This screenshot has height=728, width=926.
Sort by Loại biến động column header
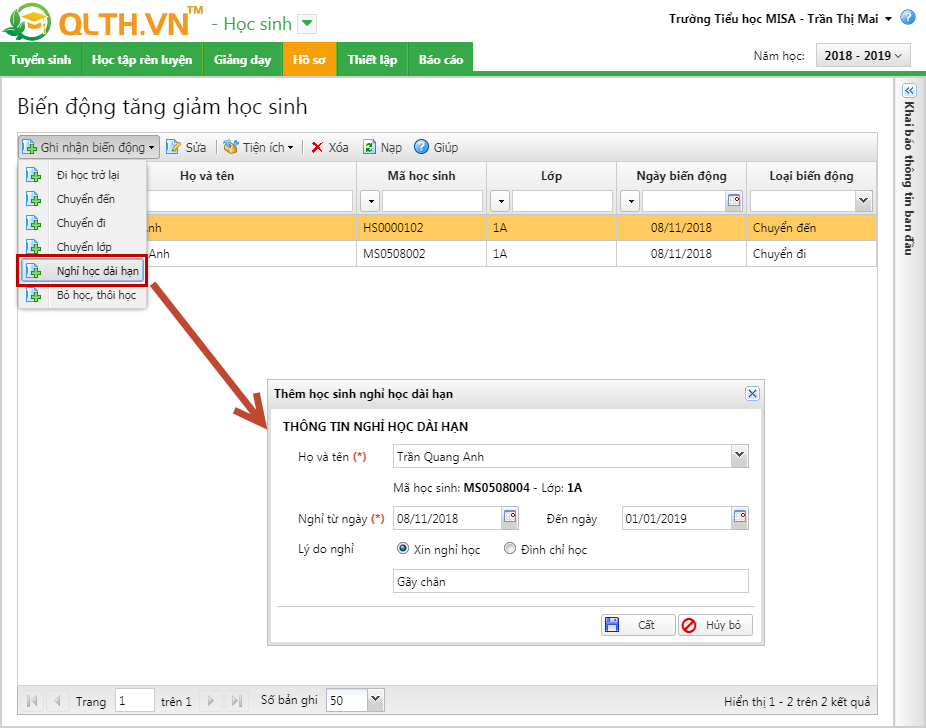pos(811,176)
